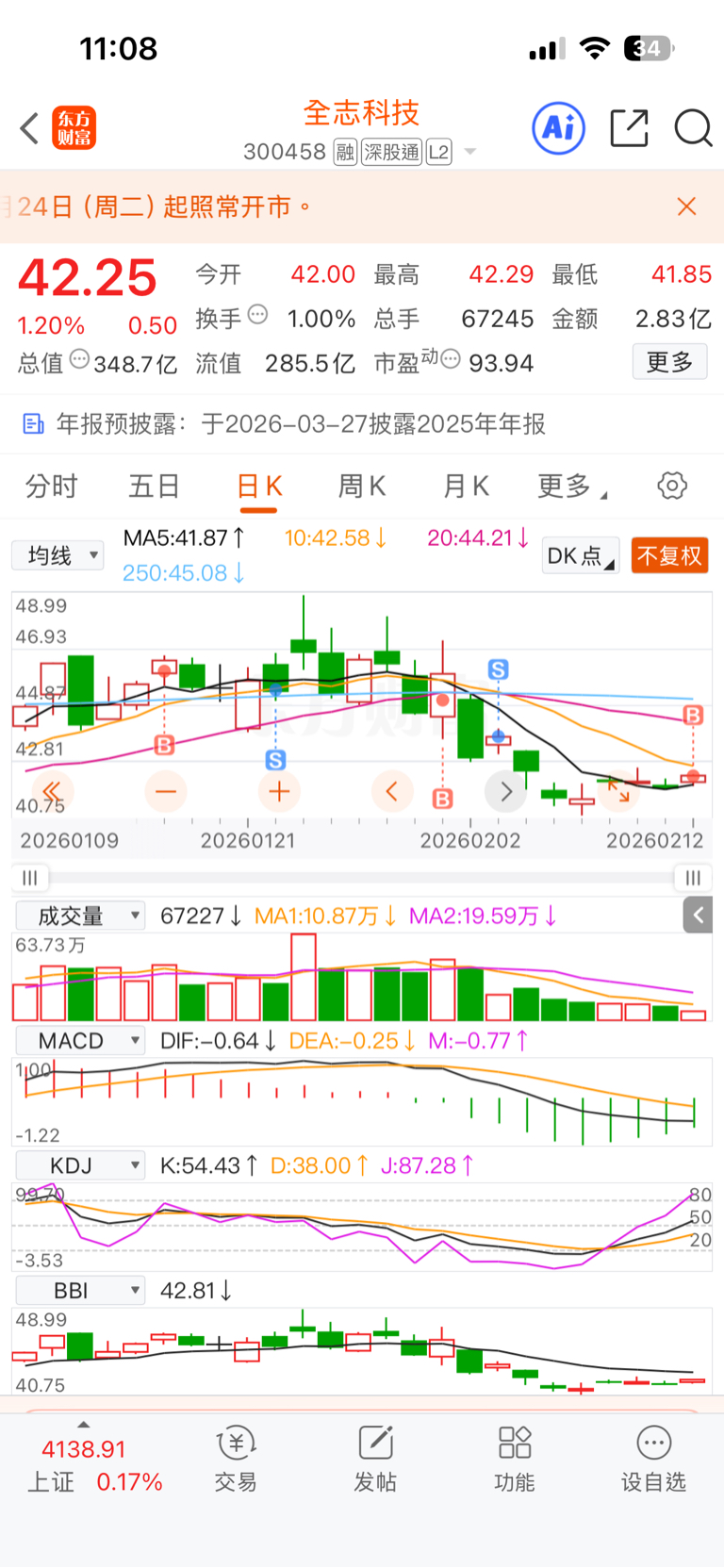Move chart left with left chevron

392,791
